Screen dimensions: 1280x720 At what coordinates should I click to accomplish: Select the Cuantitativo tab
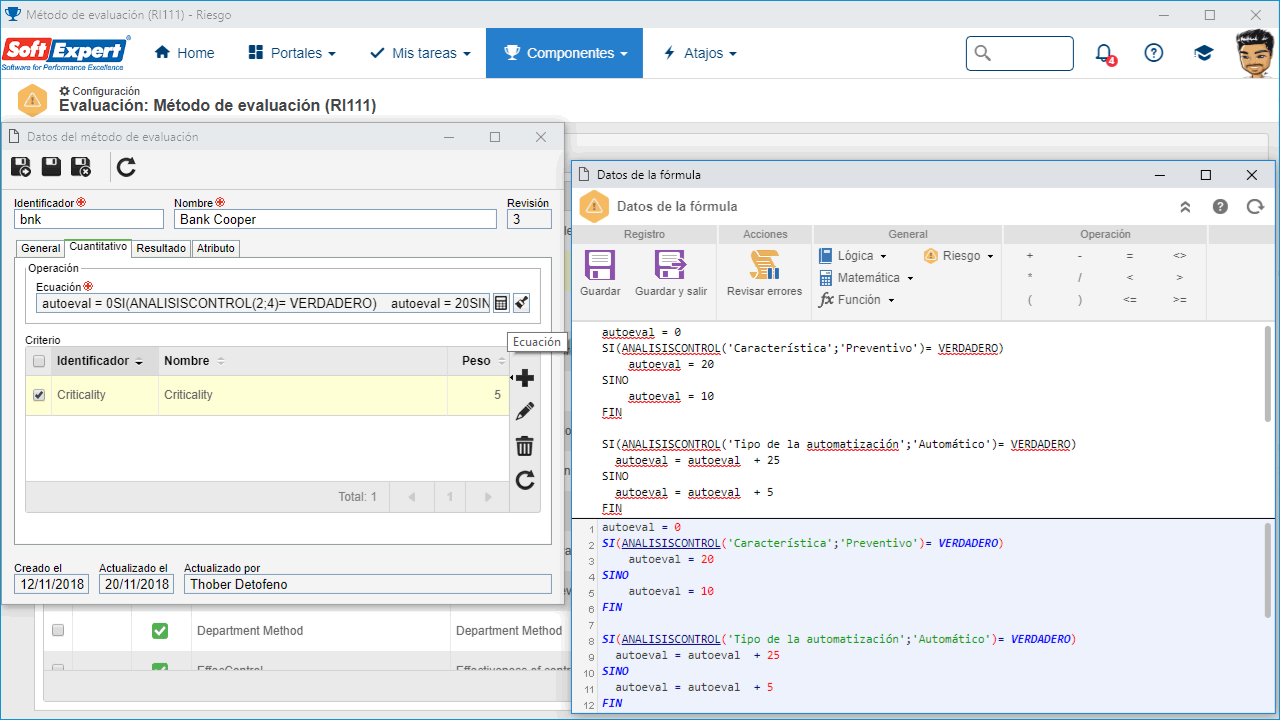click(x=98, y=246)
